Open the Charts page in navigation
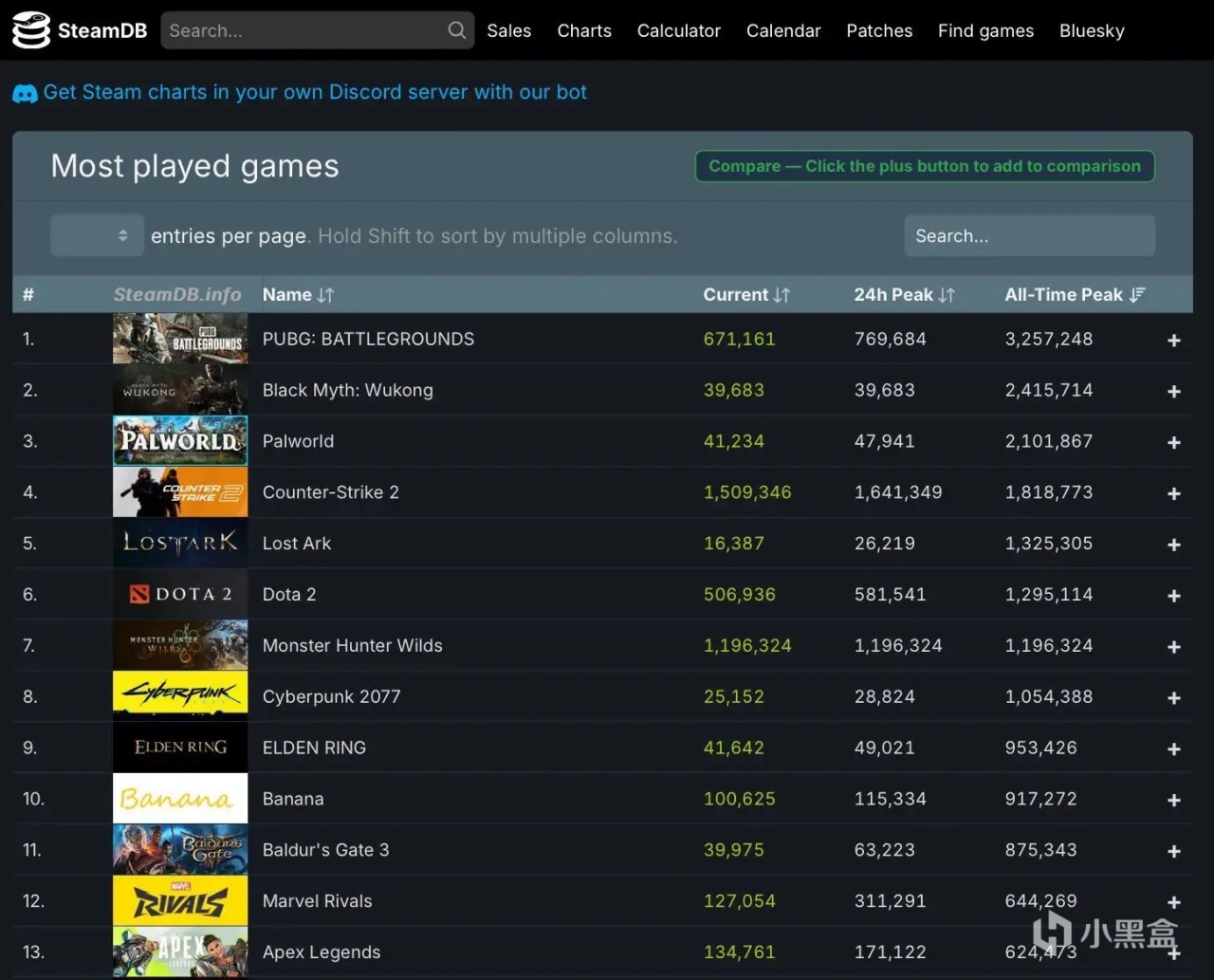 (584, 30)
